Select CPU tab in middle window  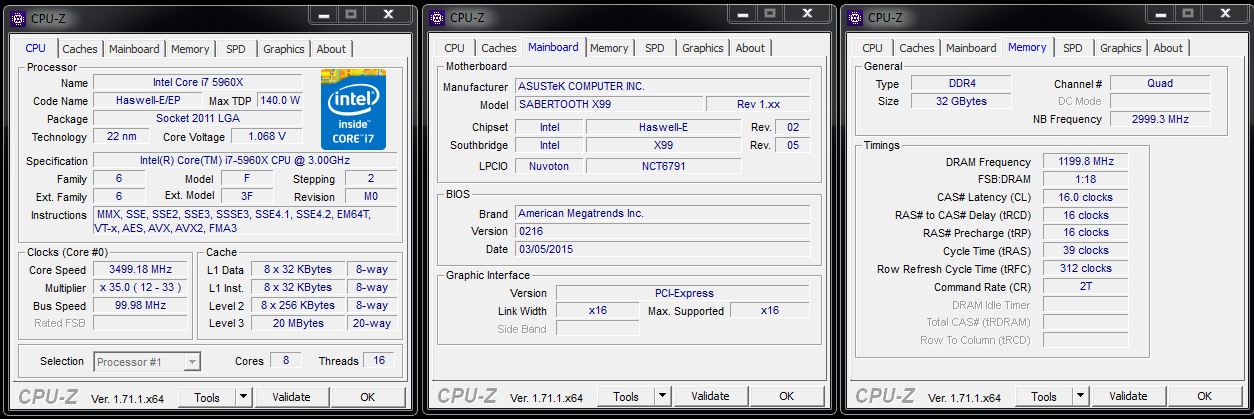click(x=454, y=48)
